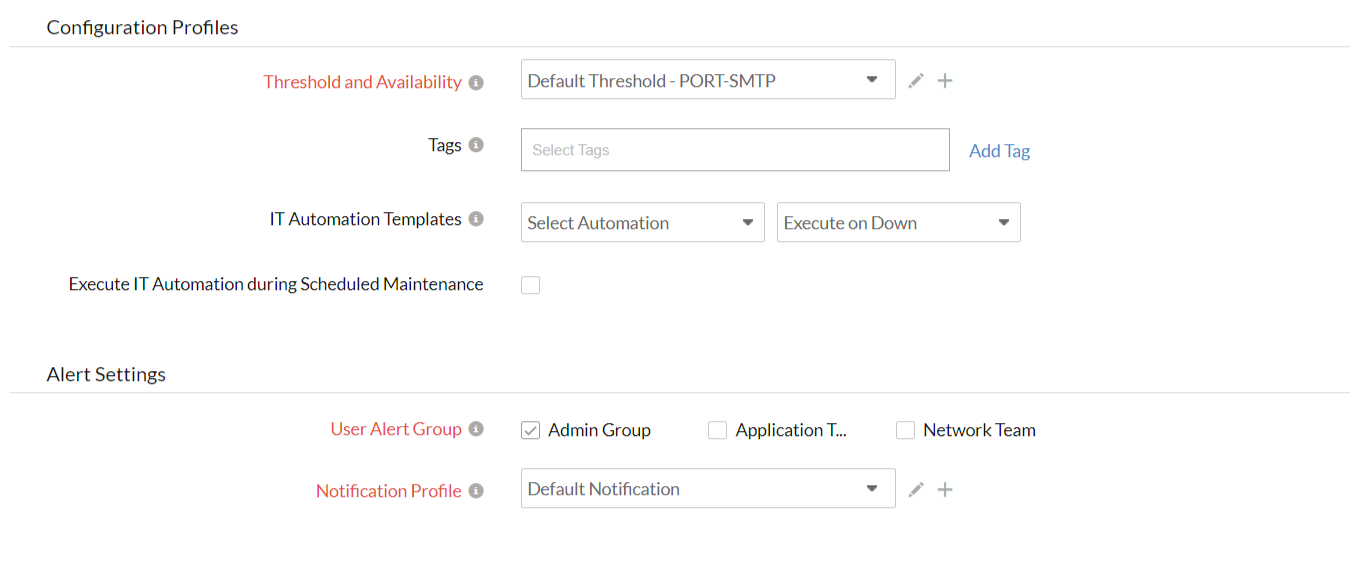Check the Network Team checkbox
1350x562 pixels.
point(905,430)
